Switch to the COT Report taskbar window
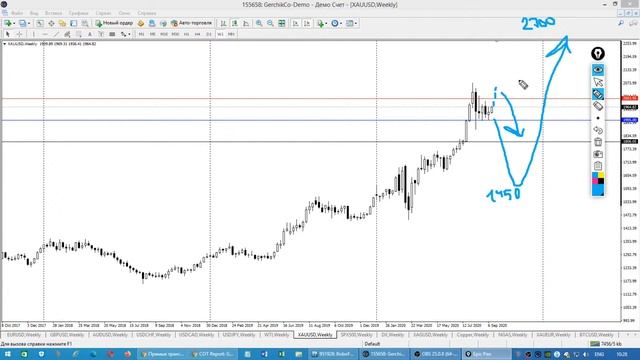 (x=213, y=354)
